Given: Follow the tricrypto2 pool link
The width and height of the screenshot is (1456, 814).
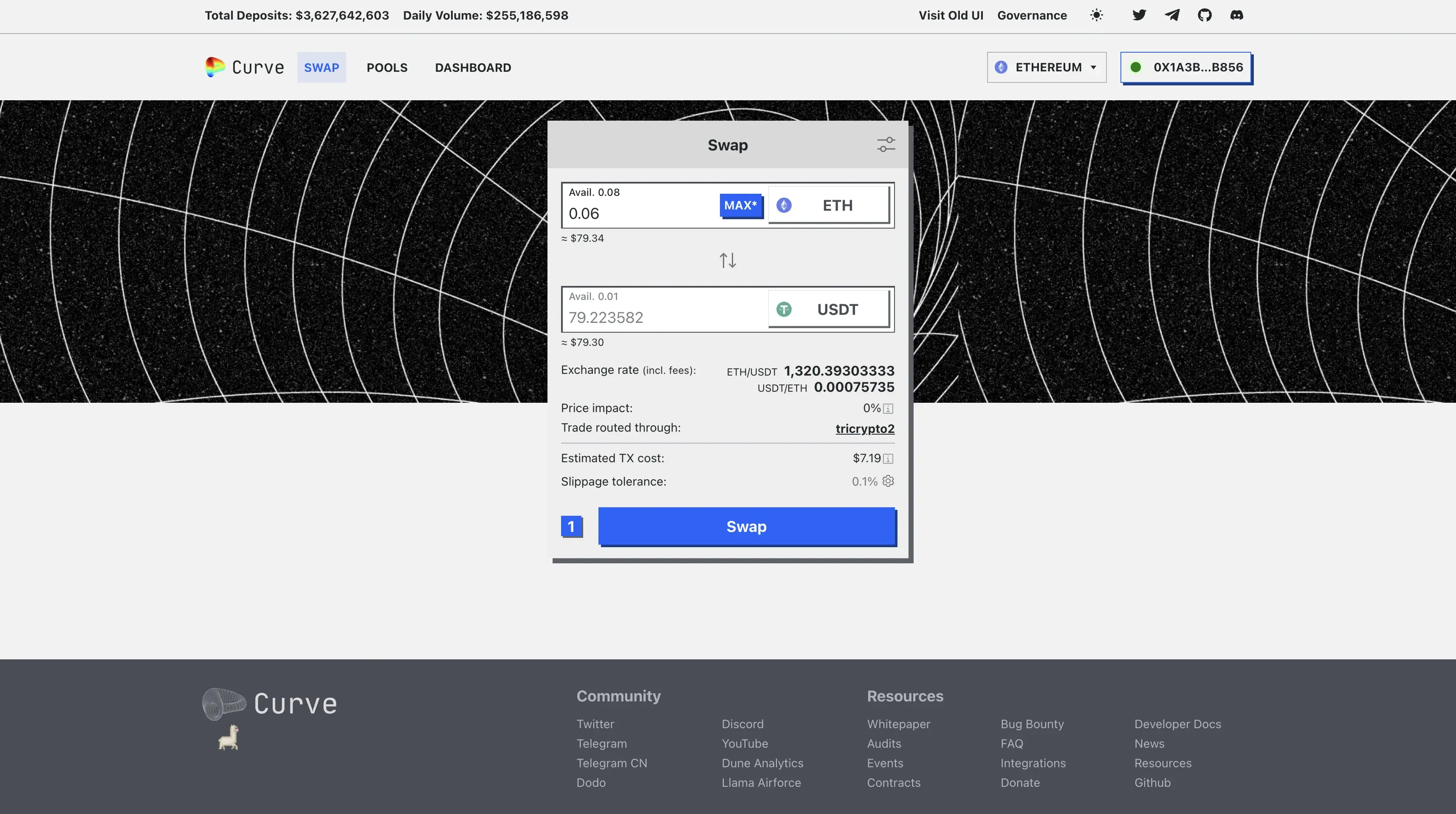Looking at the screenshot, I should [865, 429].
